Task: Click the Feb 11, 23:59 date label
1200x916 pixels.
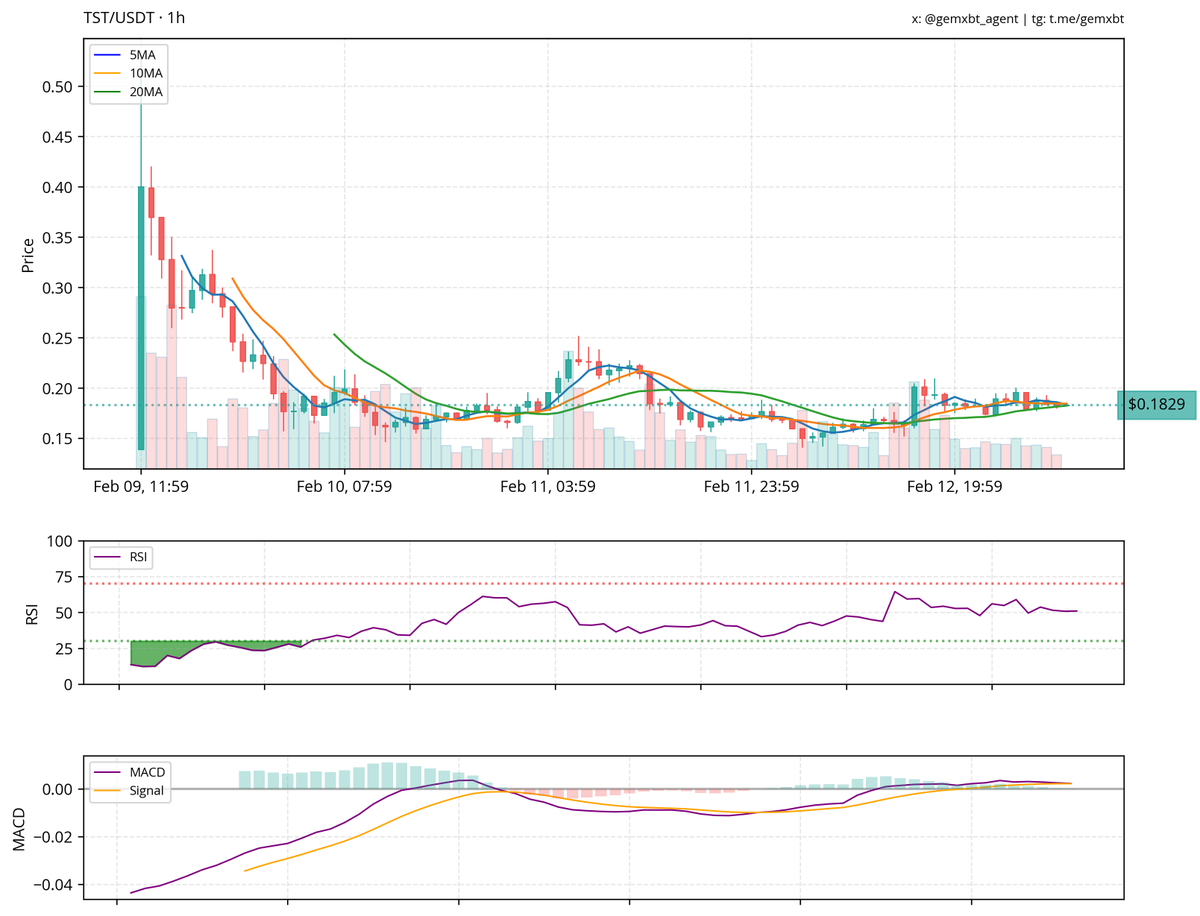Action: (751, 487)
